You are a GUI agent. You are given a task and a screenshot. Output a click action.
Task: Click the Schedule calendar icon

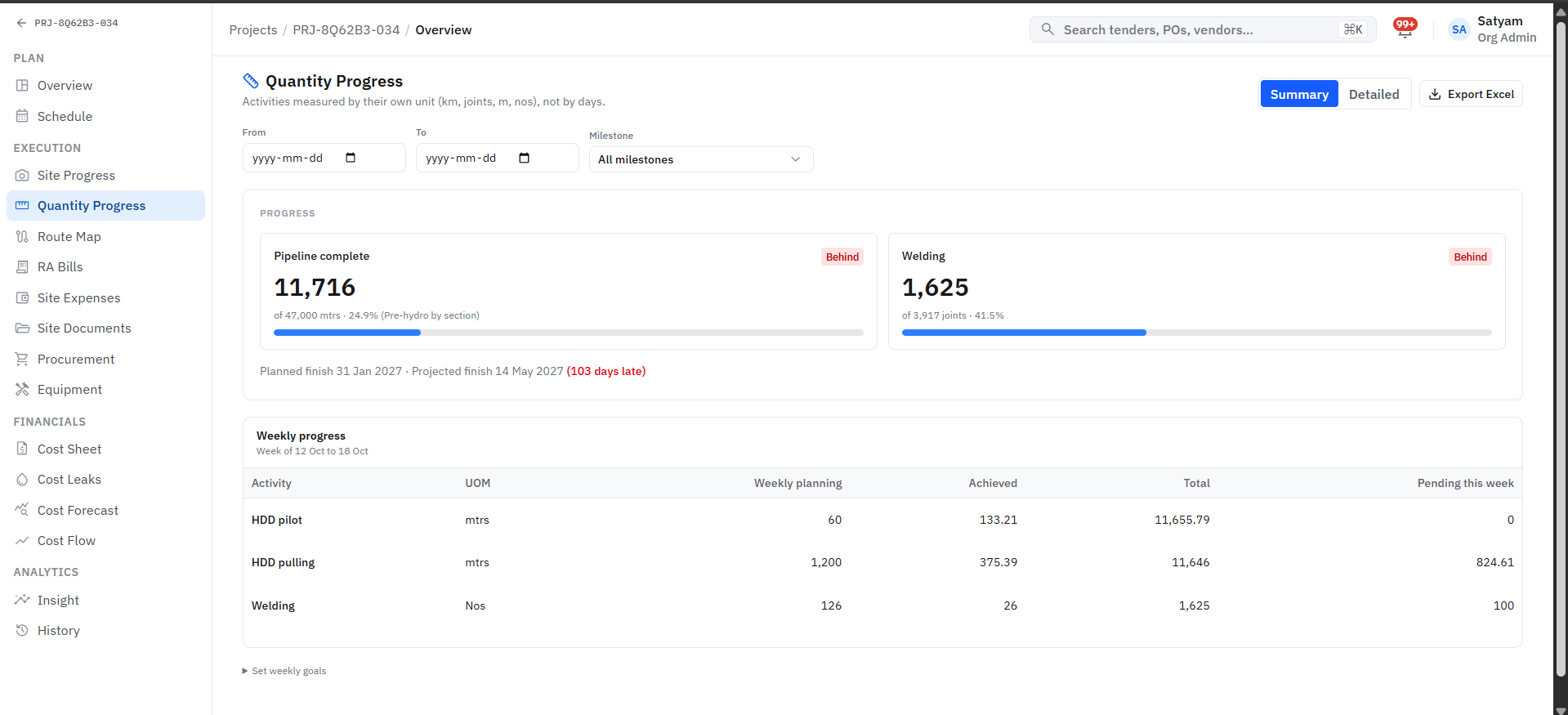pos(22,116)
